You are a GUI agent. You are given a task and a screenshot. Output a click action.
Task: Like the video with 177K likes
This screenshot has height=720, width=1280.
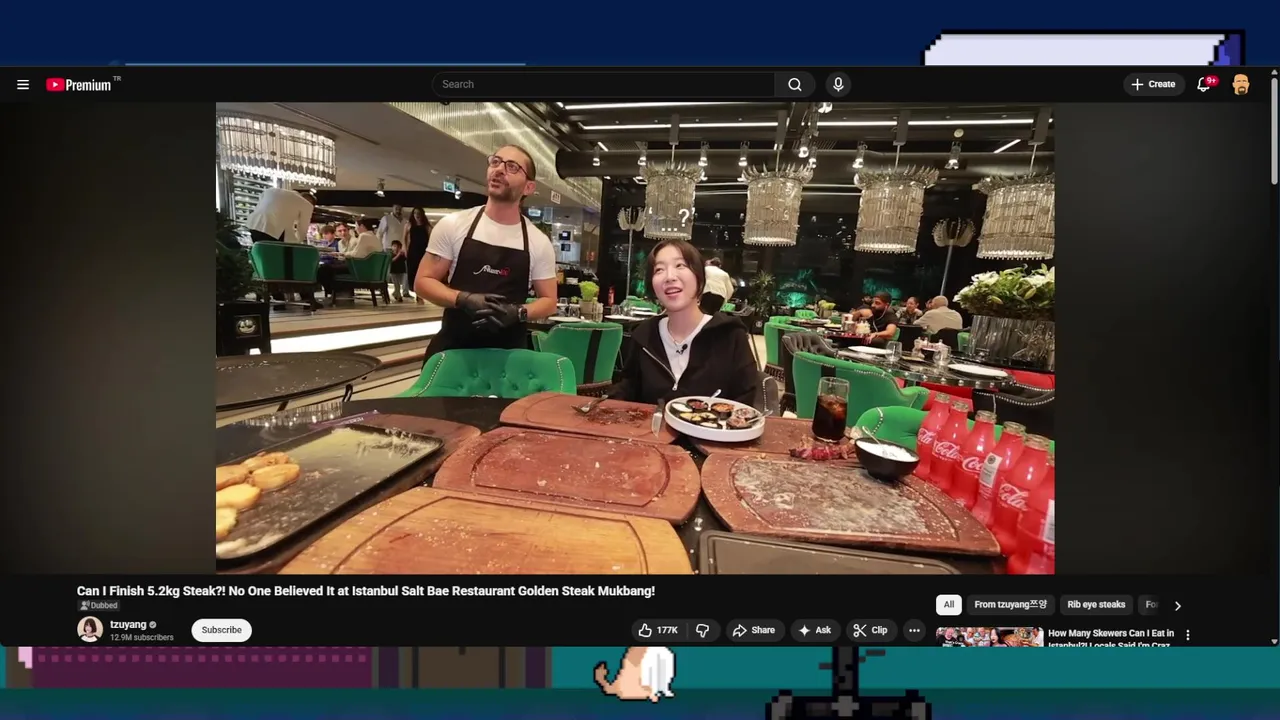tap(657, 630)
